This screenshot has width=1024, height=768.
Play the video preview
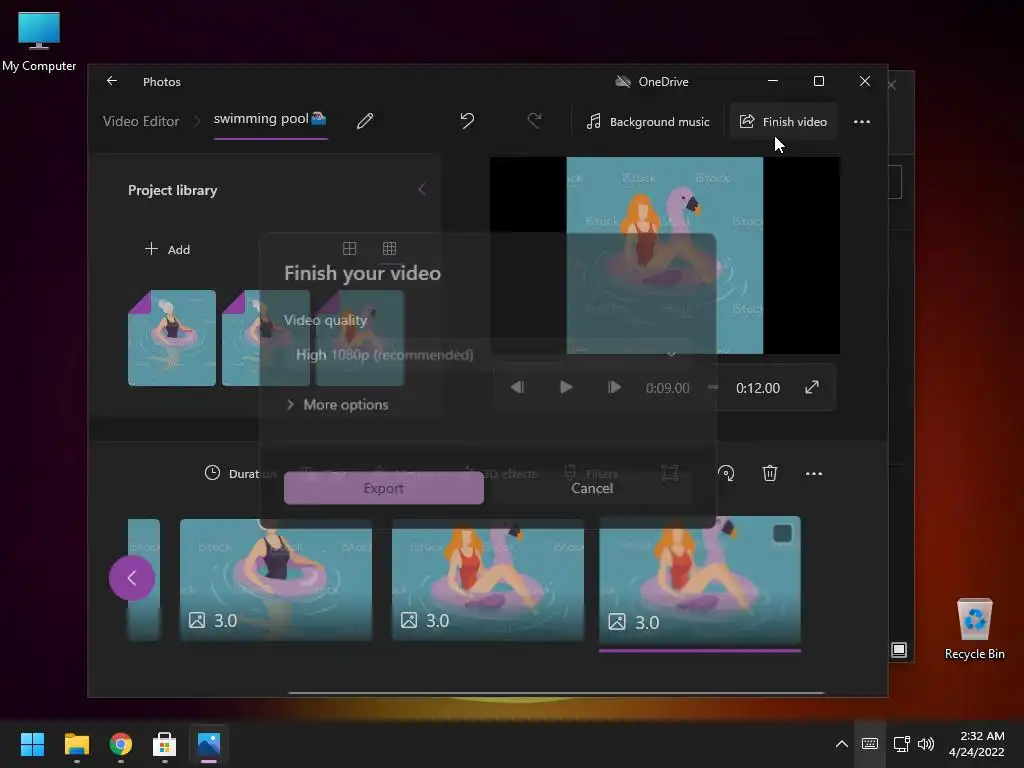(x=566, y=387)
